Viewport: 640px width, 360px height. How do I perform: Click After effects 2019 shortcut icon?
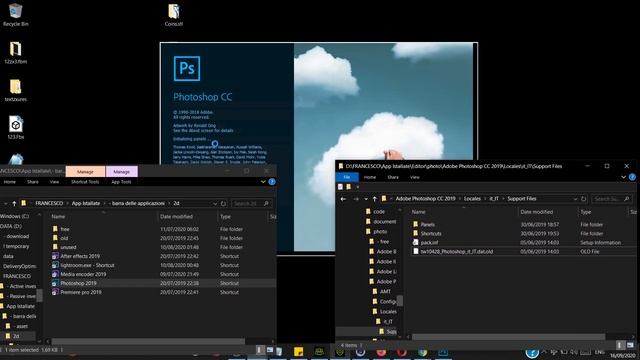point(55,256)
